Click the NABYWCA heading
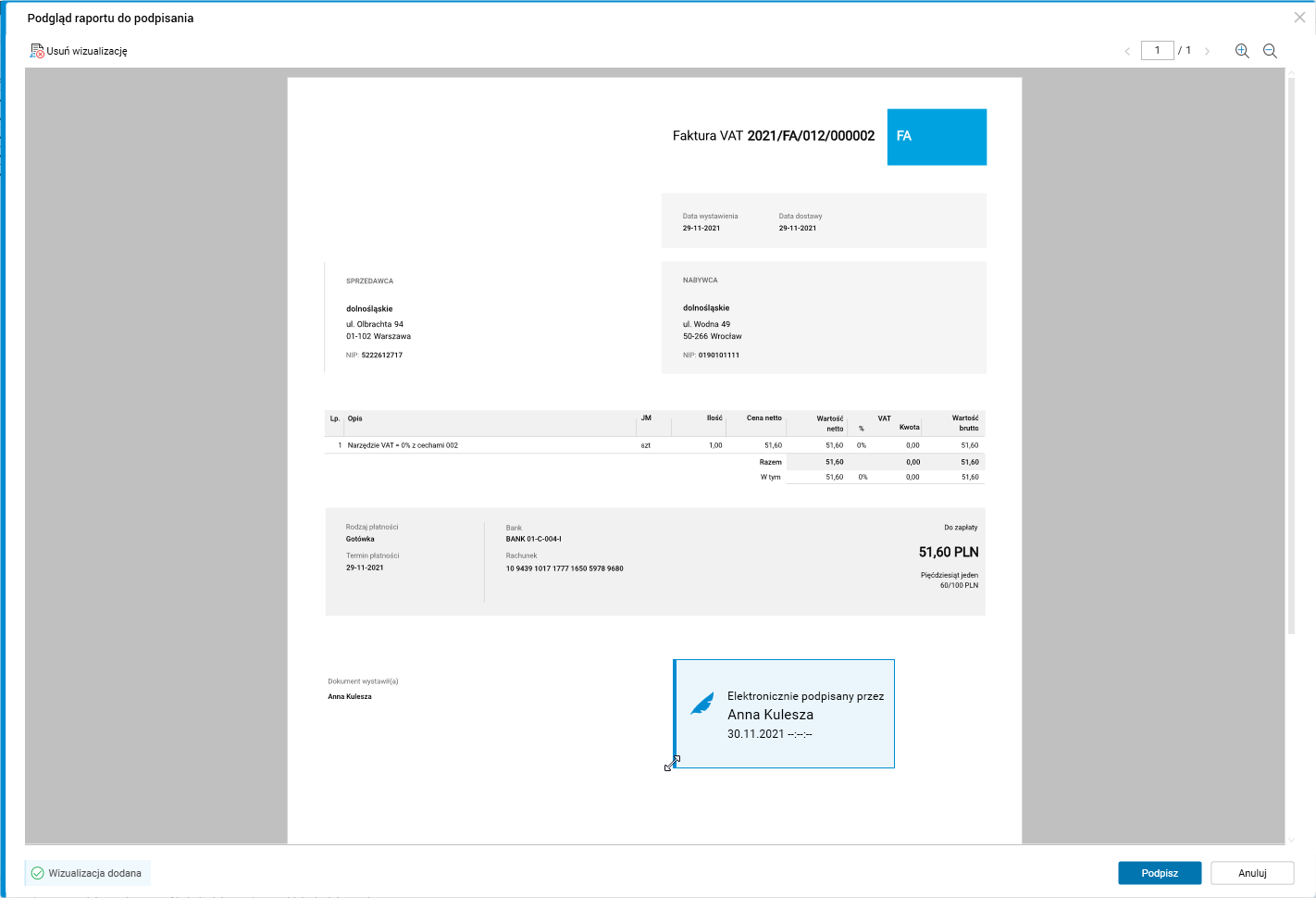Screen dimensions: 1316x898 (701, 281)
